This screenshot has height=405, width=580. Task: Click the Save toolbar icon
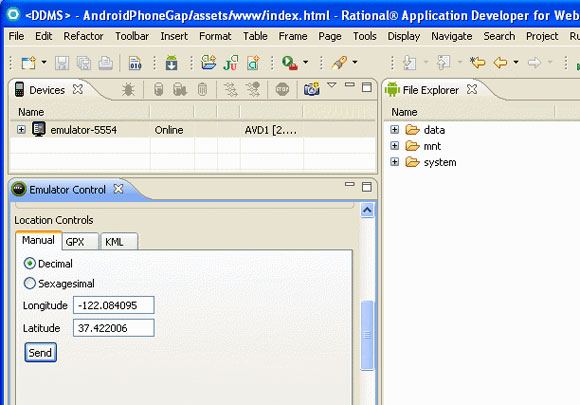62,63
